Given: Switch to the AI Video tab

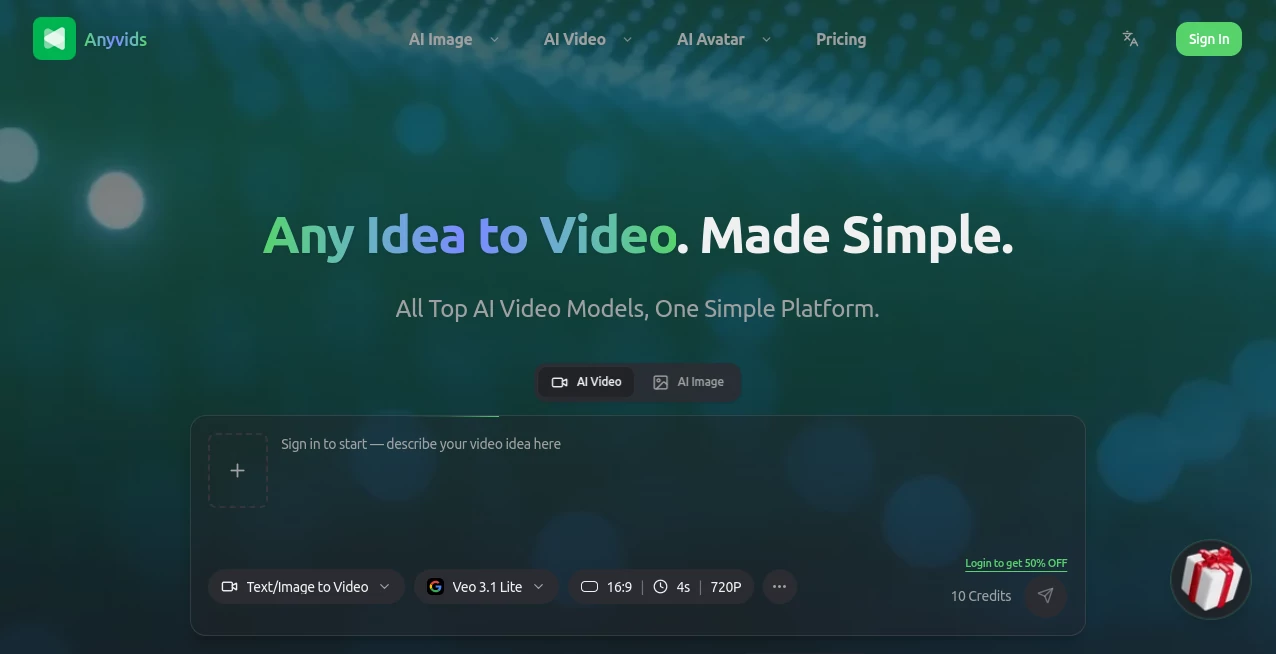Looking at the screenshot, I should click(586, 382).
